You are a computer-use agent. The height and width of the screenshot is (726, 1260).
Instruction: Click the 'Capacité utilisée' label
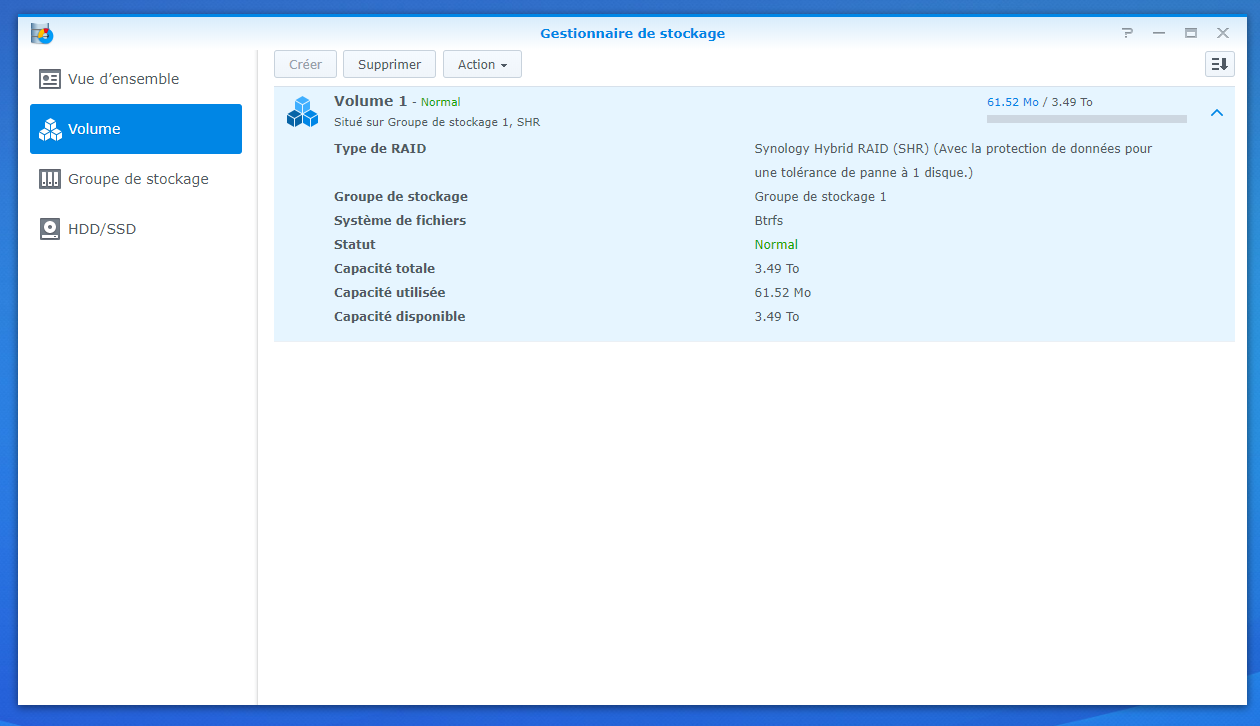click(390, 293)
